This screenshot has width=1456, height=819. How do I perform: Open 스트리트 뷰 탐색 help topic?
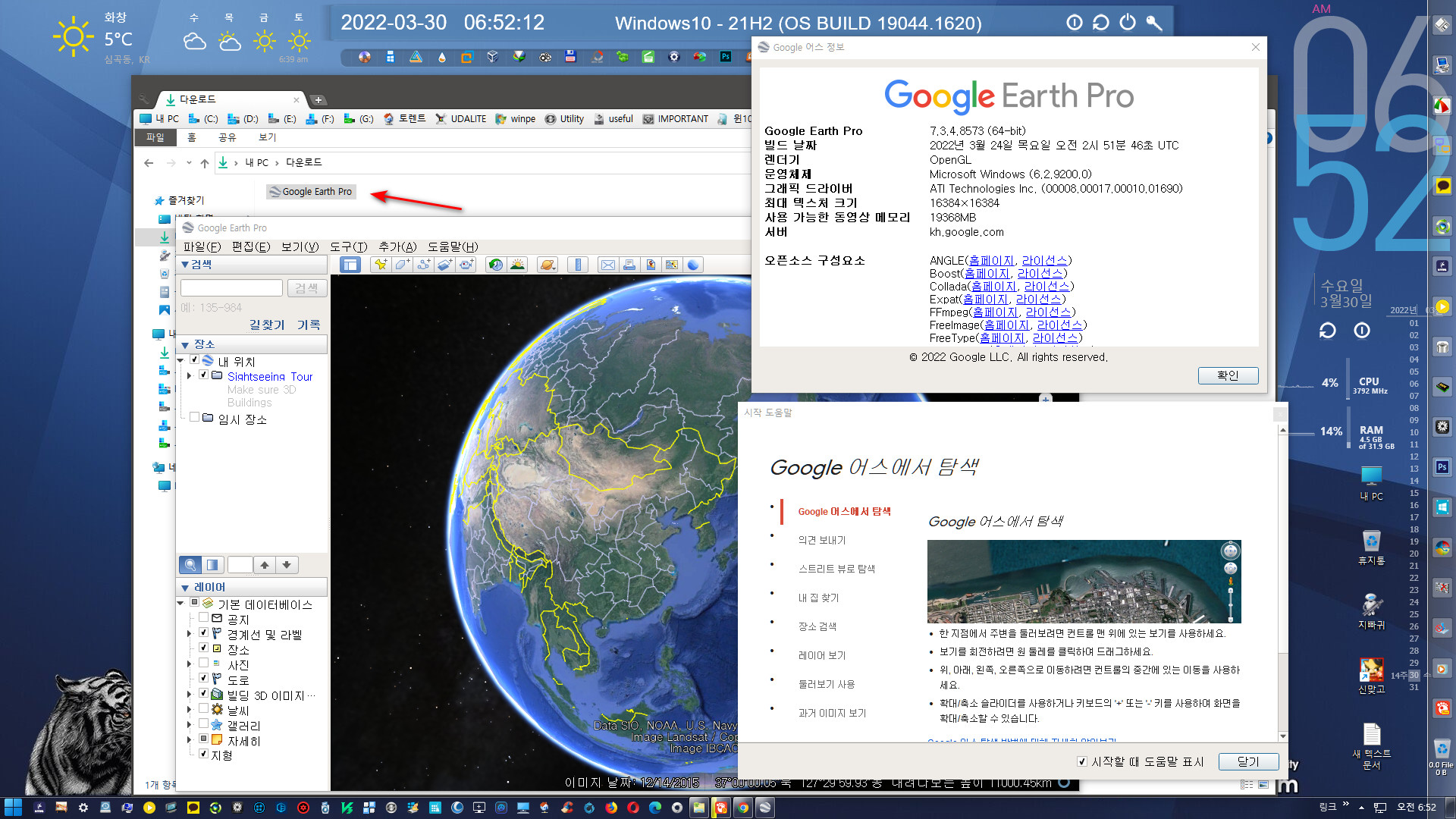[836, 569]
